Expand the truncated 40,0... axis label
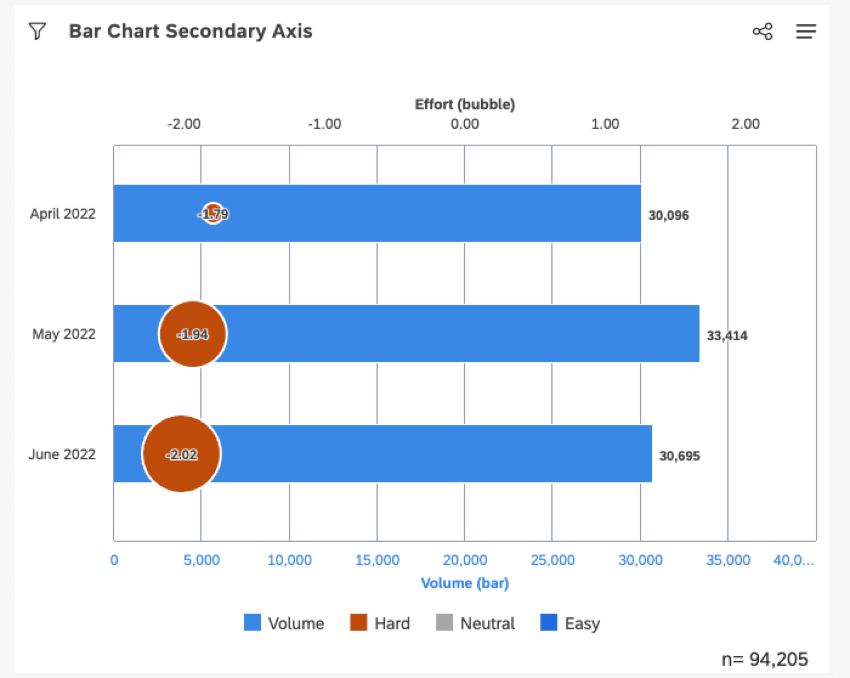 pyautogui.click(x=794, y=560)
